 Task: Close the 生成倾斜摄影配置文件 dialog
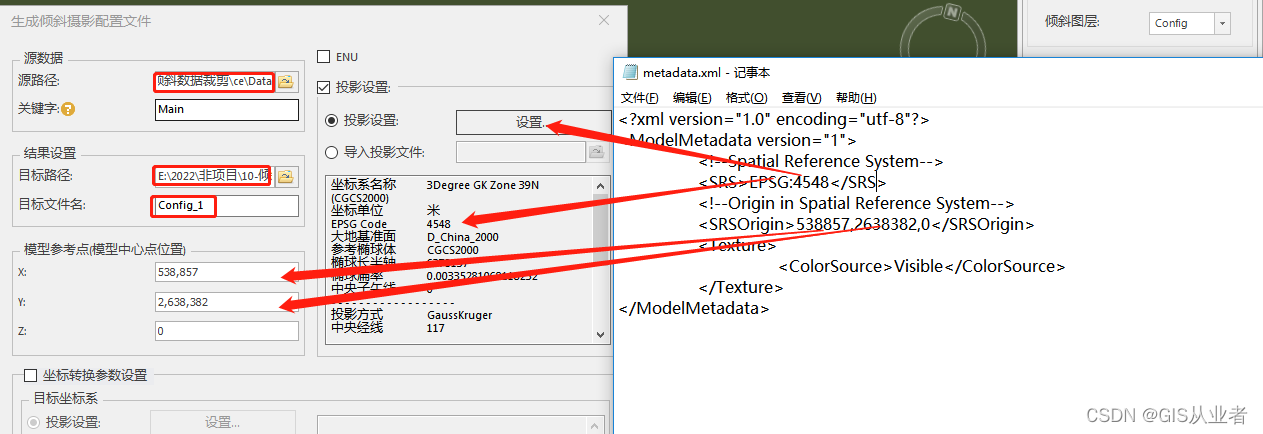click(x=604, y=20)
